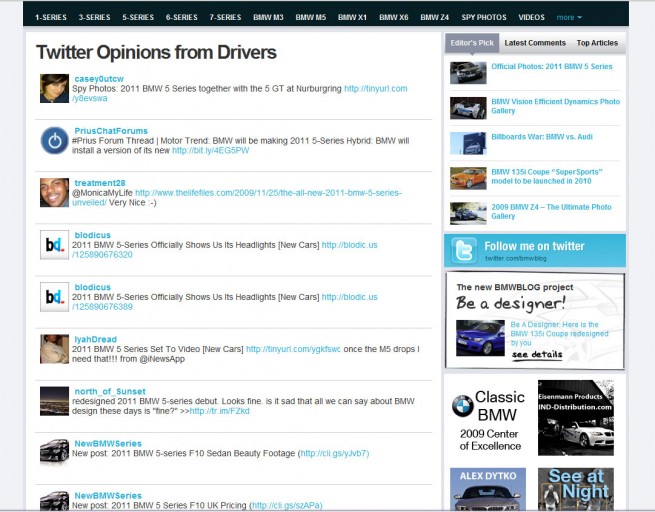Click 2009 BMW Z4 gallery thumbnail

coord(468,213)
